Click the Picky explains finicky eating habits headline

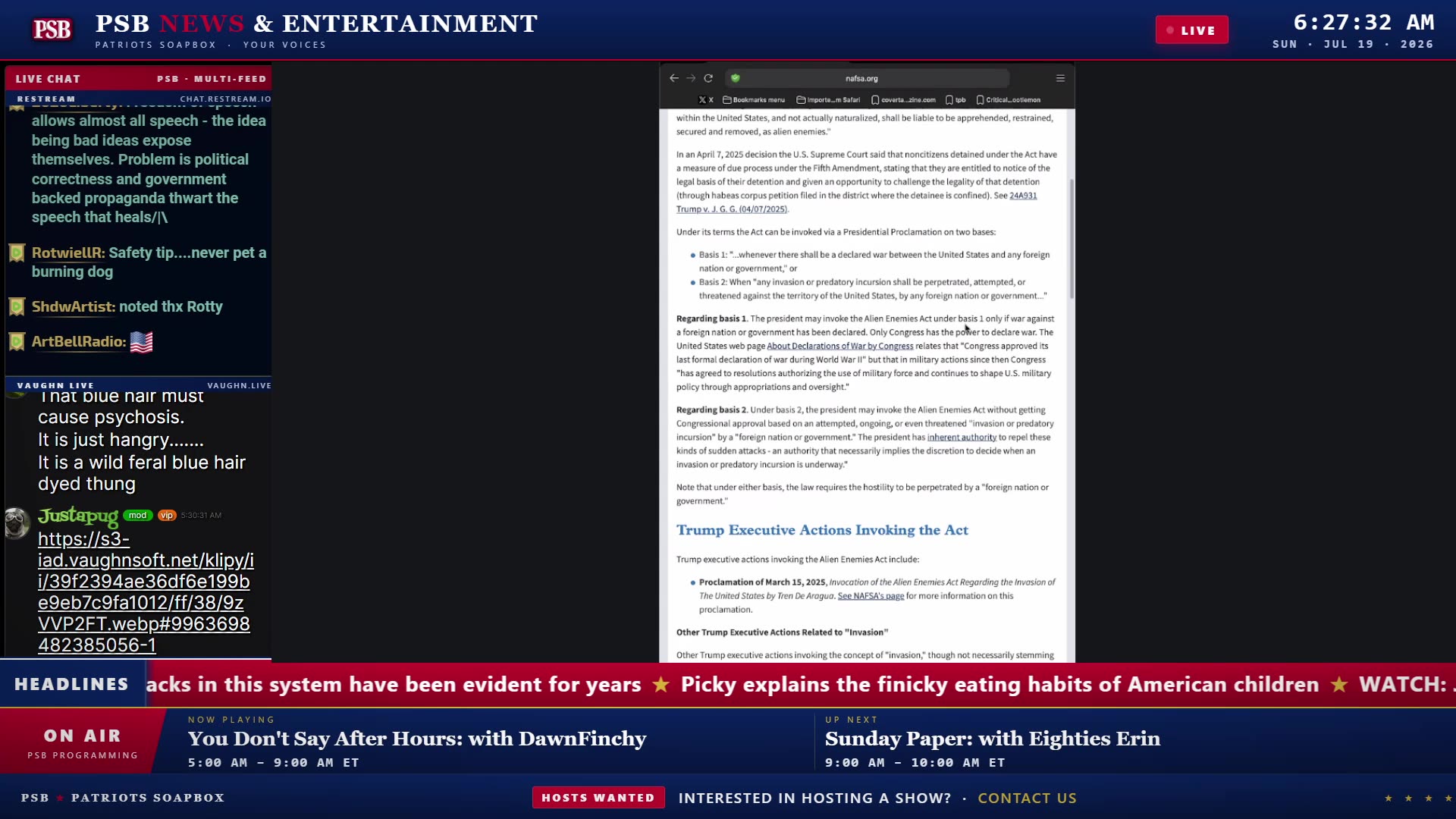pyautogui.click(x=999, y=685)
